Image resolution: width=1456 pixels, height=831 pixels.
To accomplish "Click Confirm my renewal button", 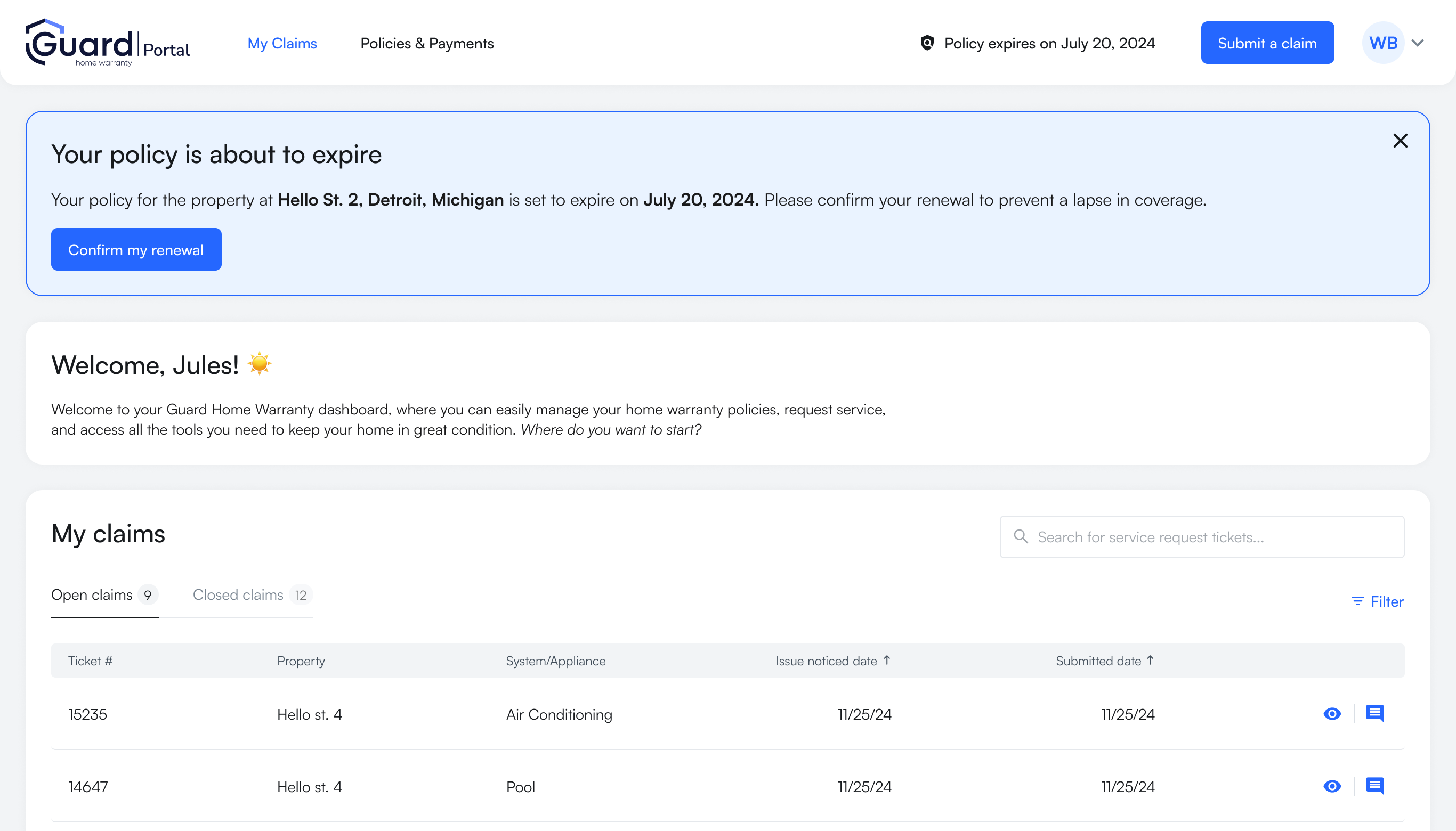I will (136, 249).
